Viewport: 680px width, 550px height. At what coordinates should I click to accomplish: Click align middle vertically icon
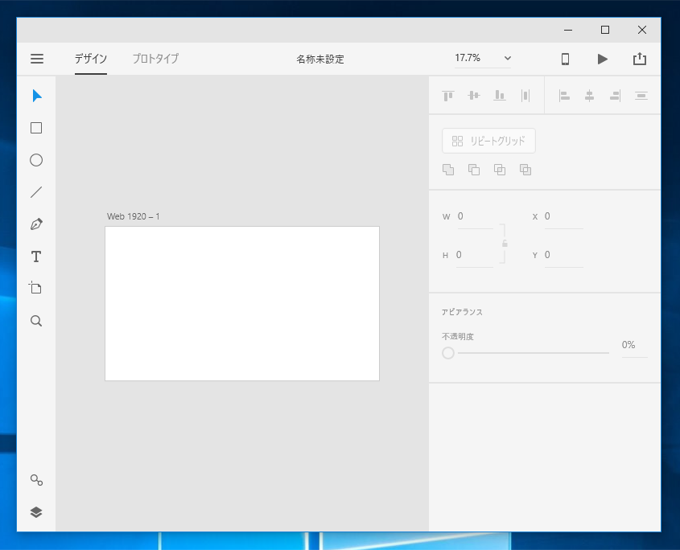(x=474, y=95)
